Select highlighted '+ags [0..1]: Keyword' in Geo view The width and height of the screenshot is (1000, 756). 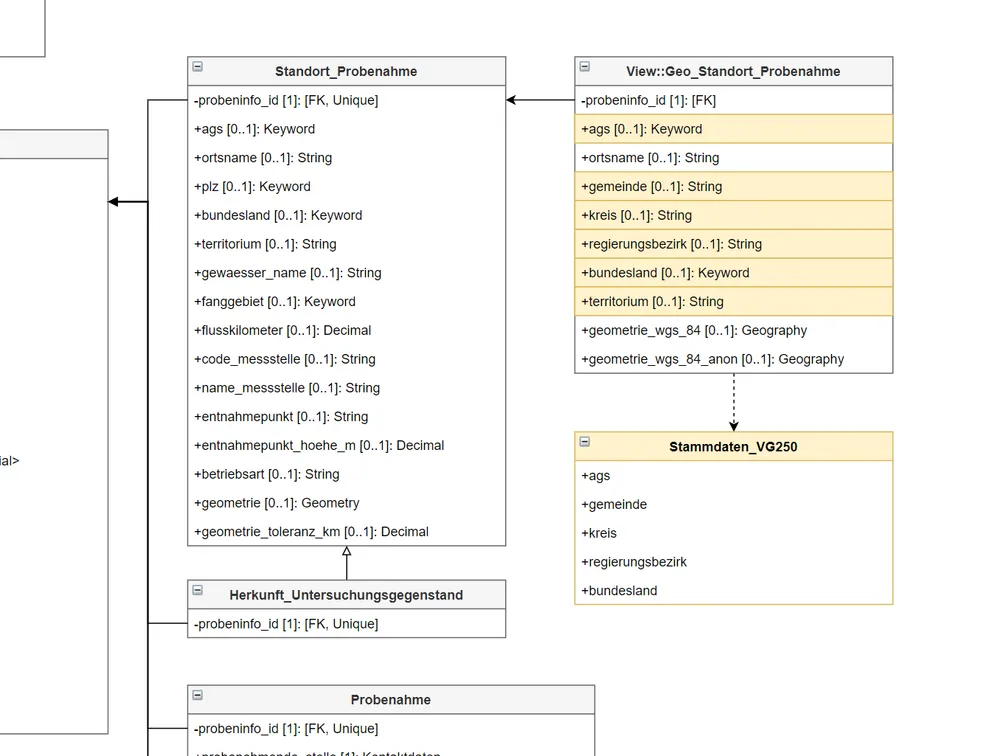pyautogui.click(x=733, y=129)
